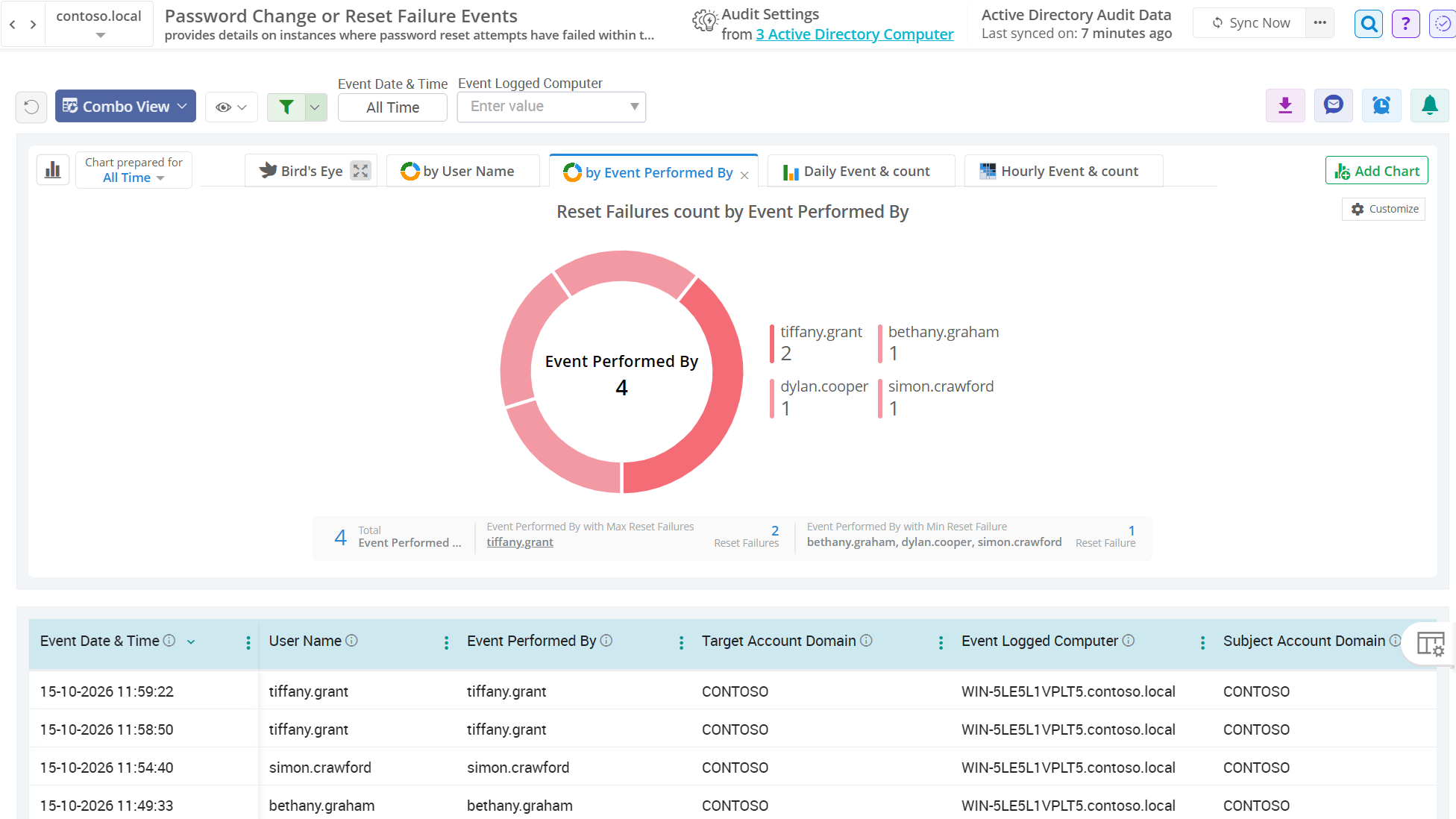This screenshot has width=1456, height=819.
Task: Open Event Logged Computer column options menu
Action: tap(1202, 642)
